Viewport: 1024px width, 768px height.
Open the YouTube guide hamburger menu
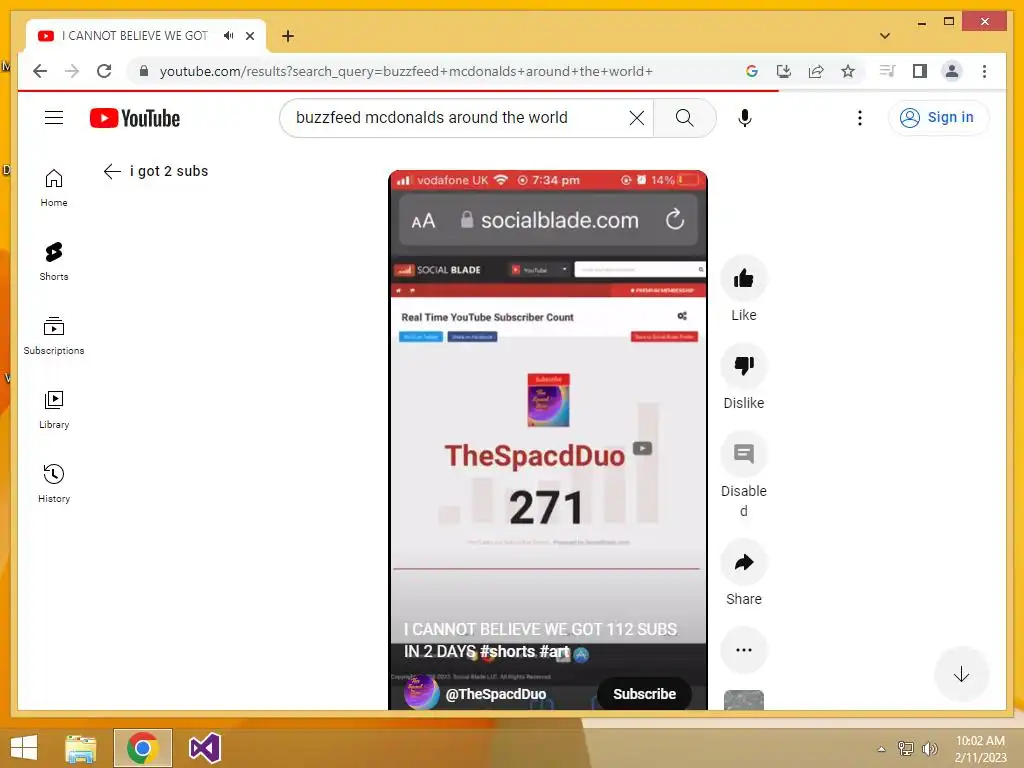point(54,118)
